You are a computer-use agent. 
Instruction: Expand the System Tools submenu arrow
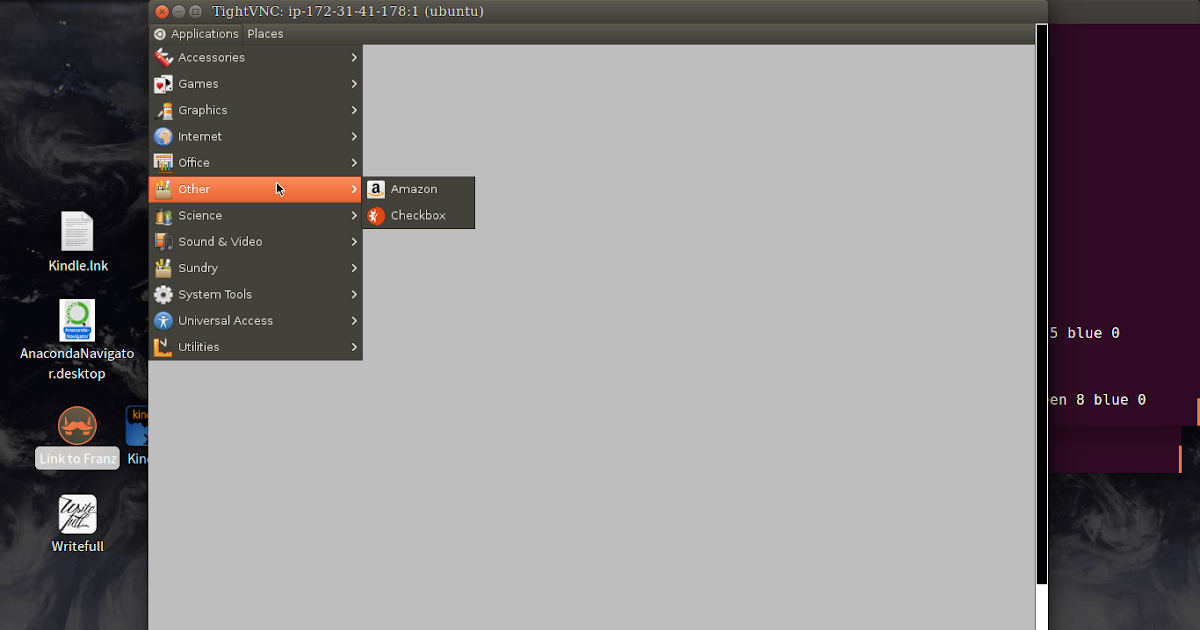355,294
